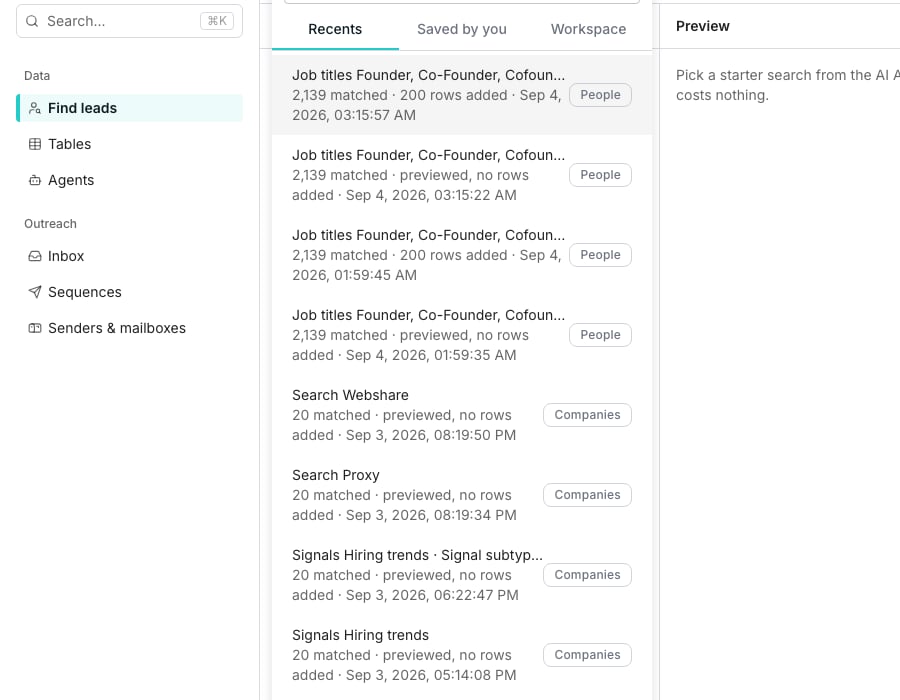Open the Search Proxy recent entry
This screenshot has height=700, width=900.
(x=462, y=495)
